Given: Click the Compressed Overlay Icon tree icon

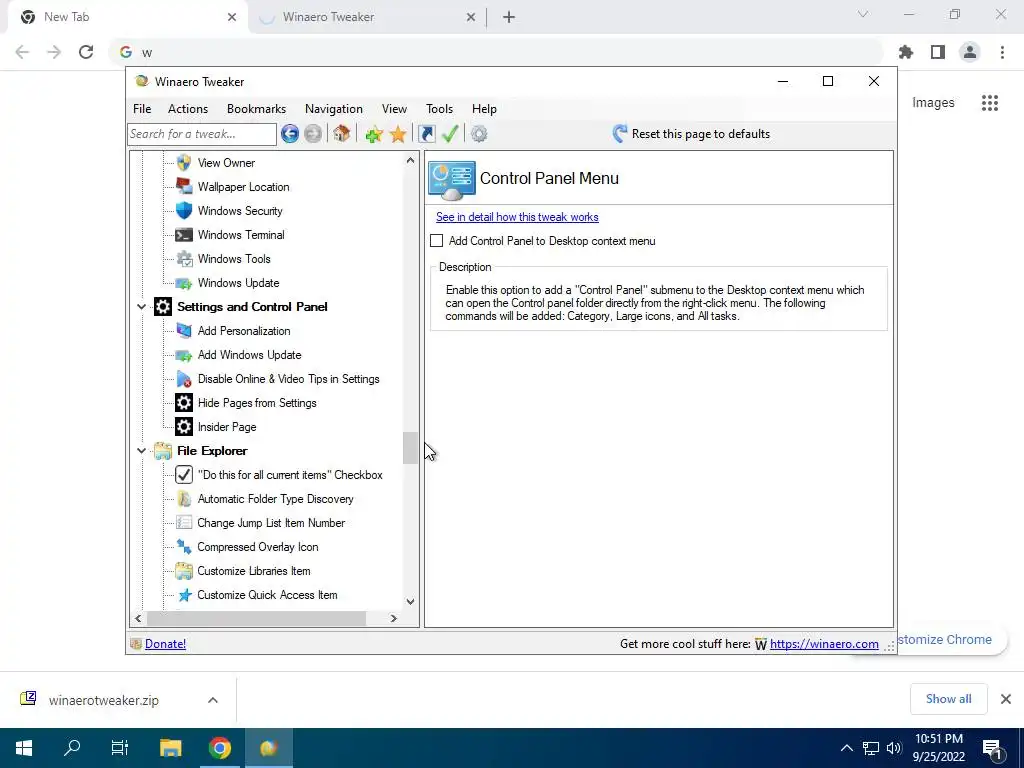Looking at the screenshot, I should click(x=184, y=547).
